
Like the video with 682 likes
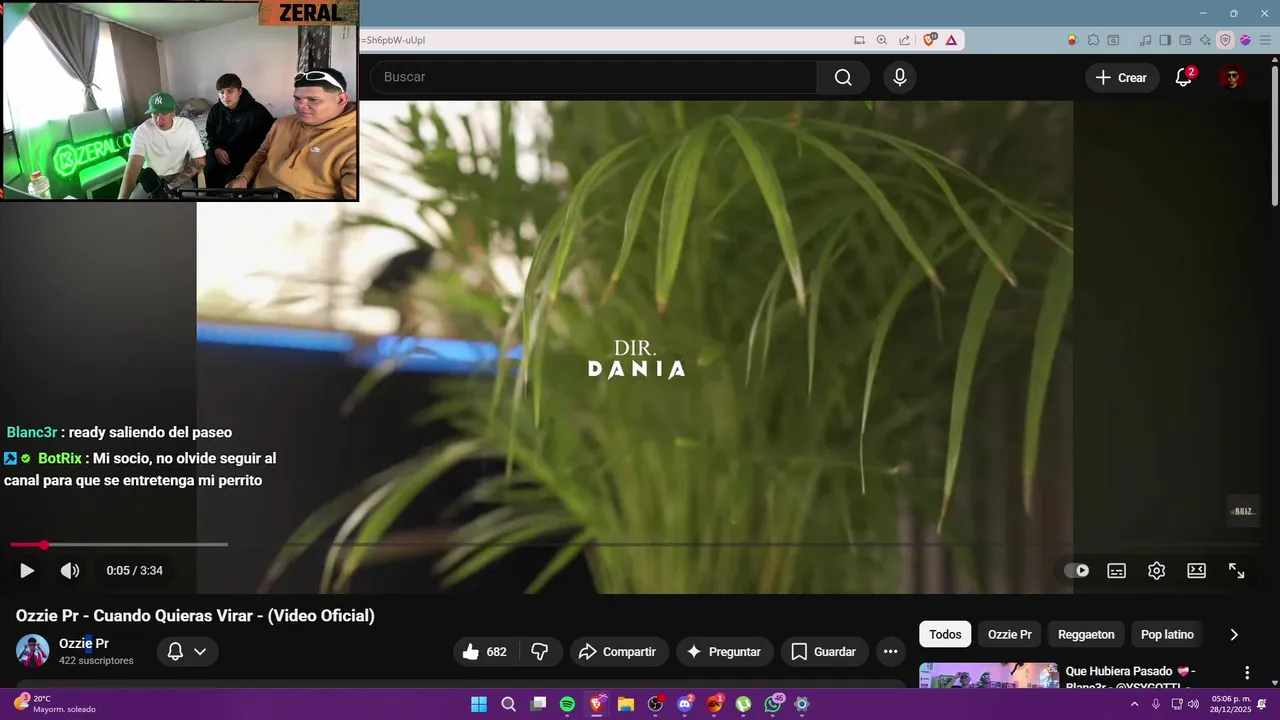(484, 651)
